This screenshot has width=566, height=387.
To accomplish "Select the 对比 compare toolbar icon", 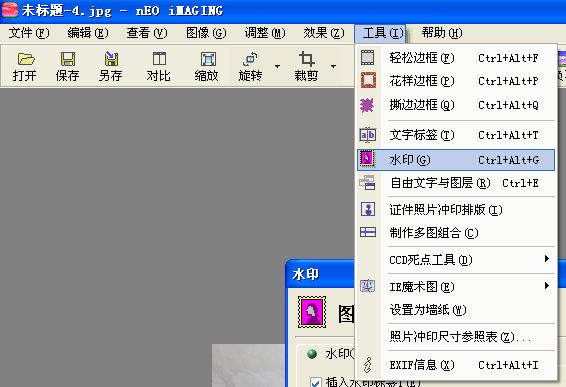I will (159, 58).
